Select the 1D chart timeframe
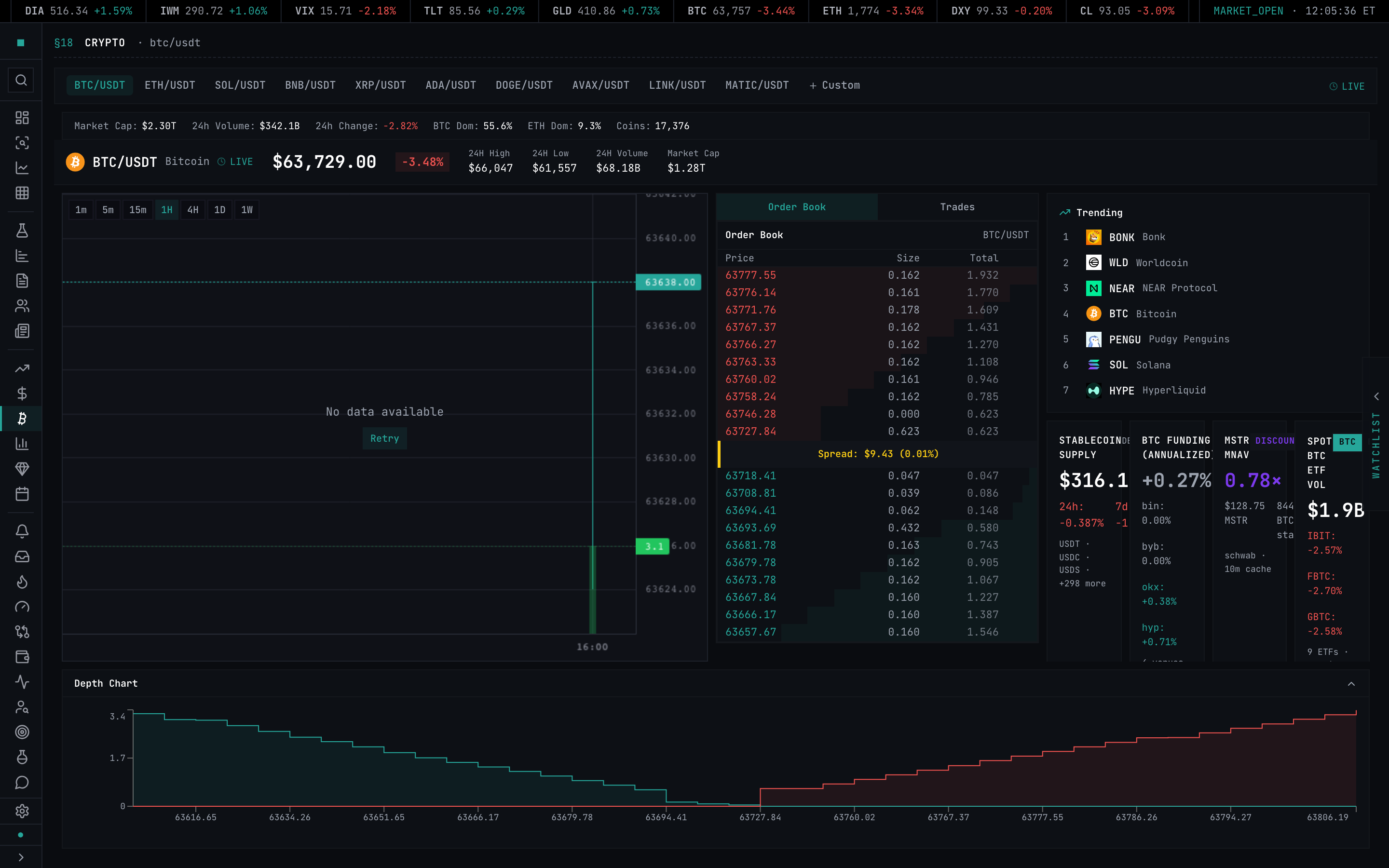The height and width of the screenshot is (868, 1389). (220, 210)
